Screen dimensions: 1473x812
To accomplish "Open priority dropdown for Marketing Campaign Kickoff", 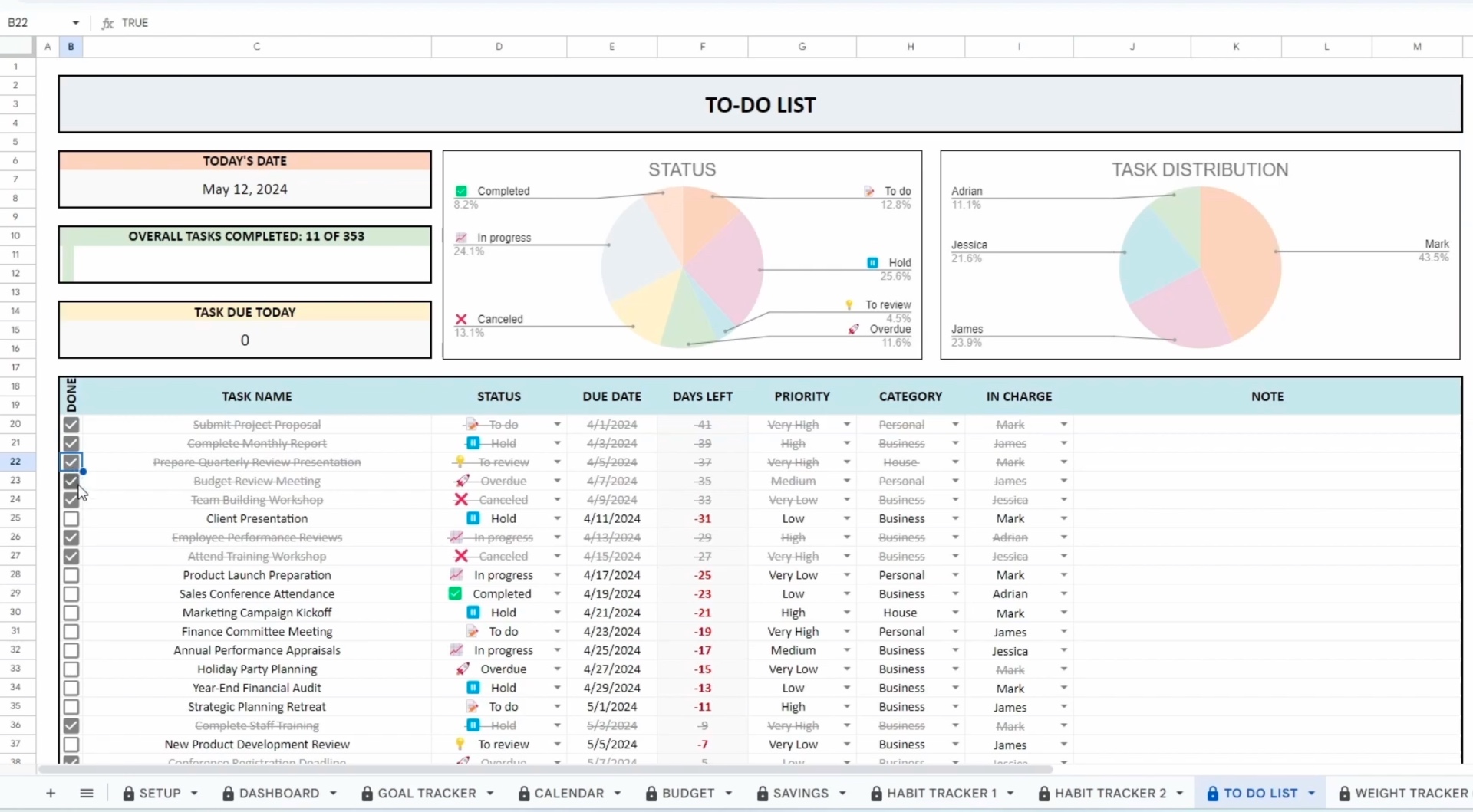I will tap(847, 613).
